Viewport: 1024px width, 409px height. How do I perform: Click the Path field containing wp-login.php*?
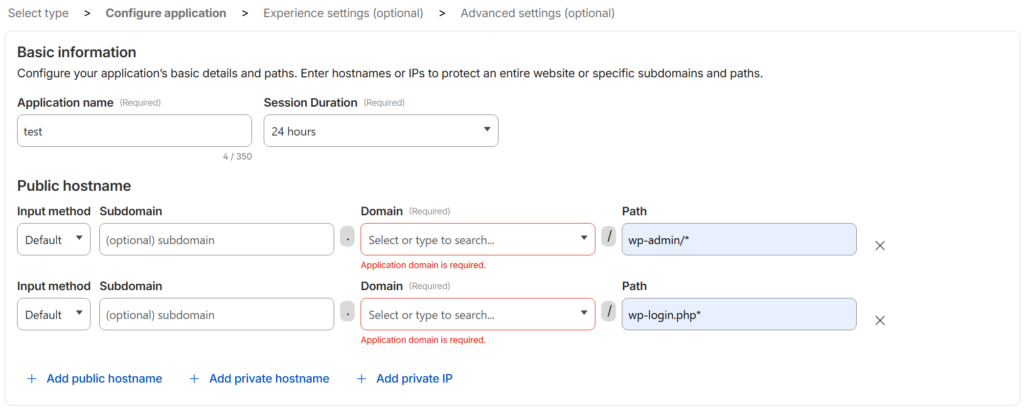tap(738, 315)
